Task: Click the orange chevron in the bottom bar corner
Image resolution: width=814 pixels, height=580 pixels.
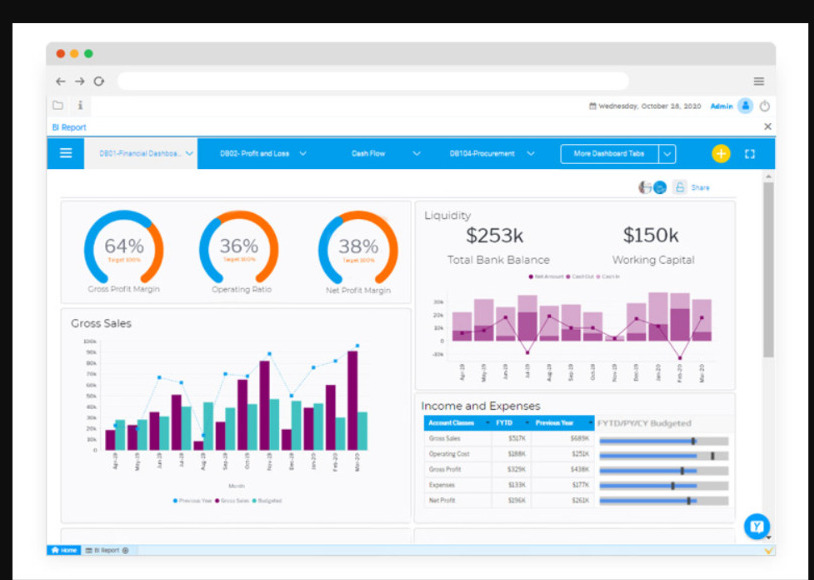Action: (x=768, y=550)
